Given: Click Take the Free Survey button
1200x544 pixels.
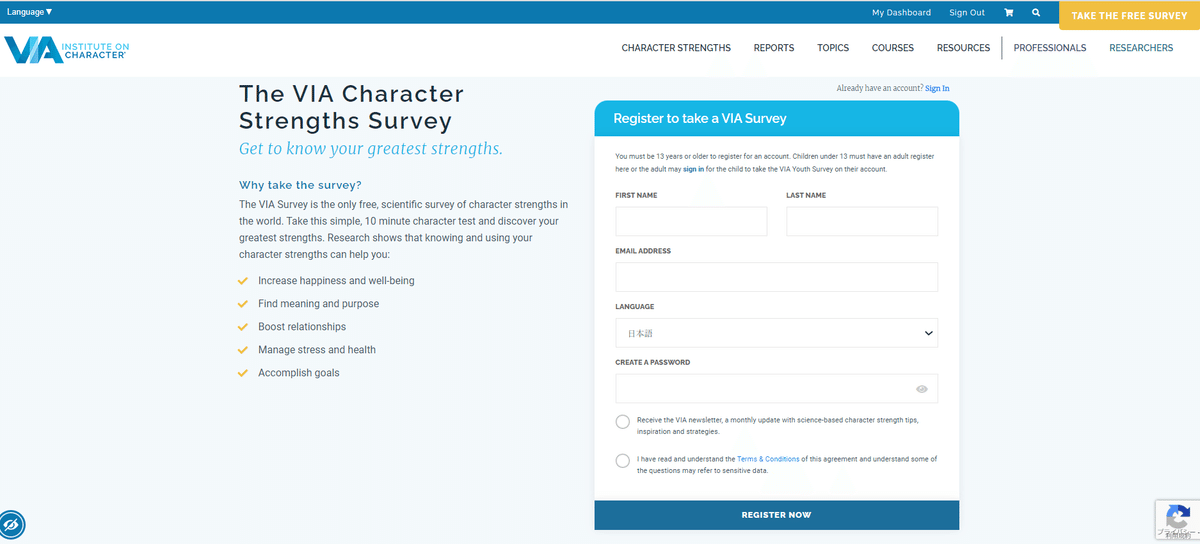Looking at the screenshot, I should pyautogui.click(x=1129, y=16).
